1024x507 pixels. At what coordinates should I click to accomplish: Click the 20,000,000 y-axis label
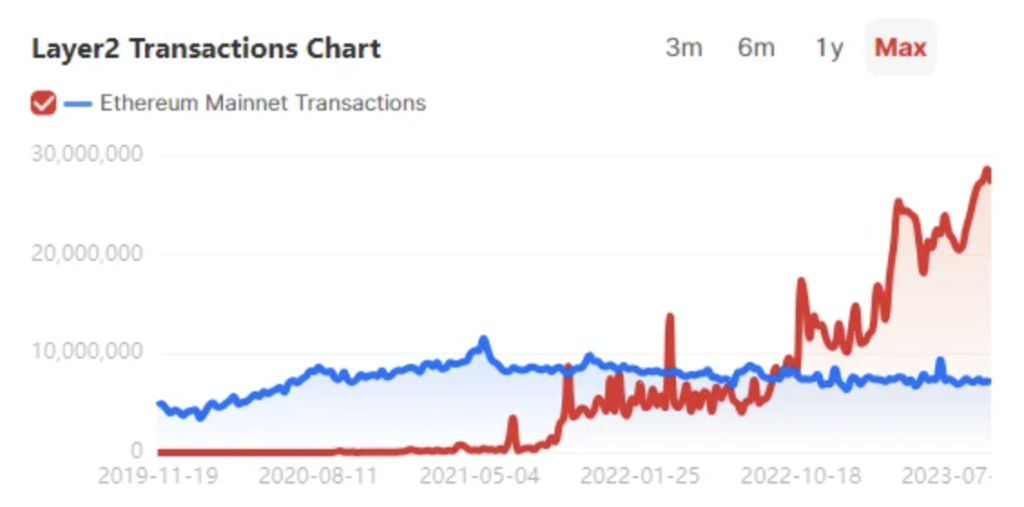(87, 253)
